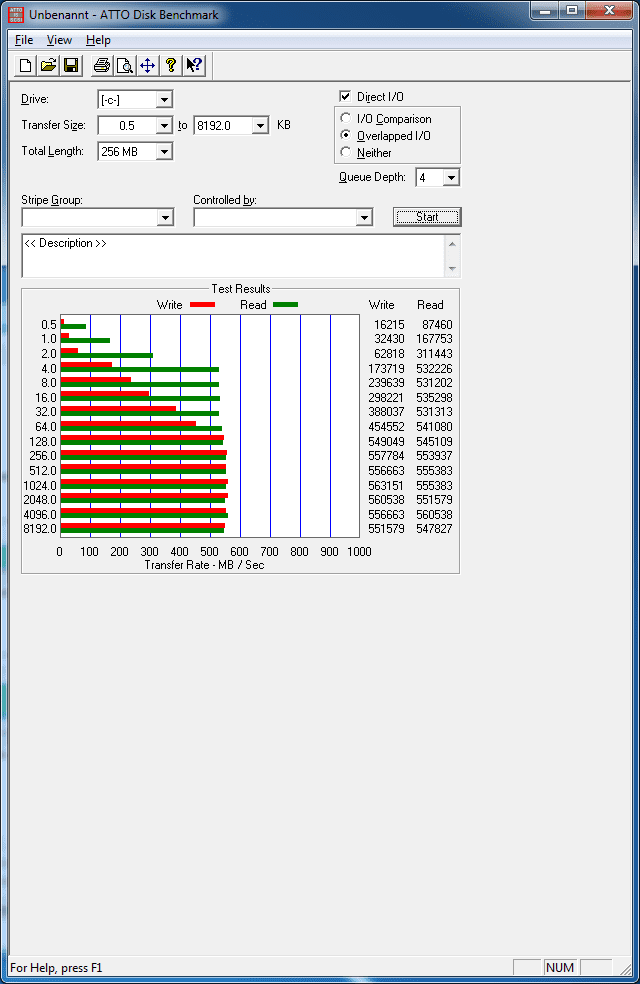Click the 8192.0 row label in the chart
This screenshot has width=640, height=984.
[40, 529]
